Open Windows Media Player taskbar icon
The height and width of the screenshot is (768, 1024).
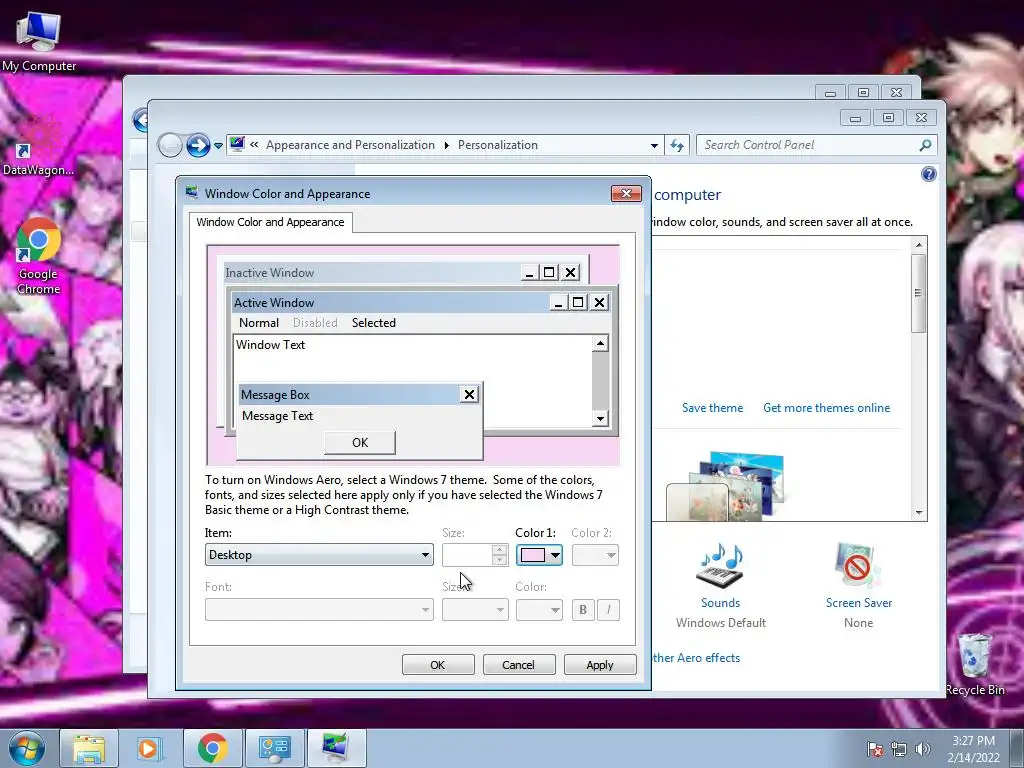click(150, 748)
